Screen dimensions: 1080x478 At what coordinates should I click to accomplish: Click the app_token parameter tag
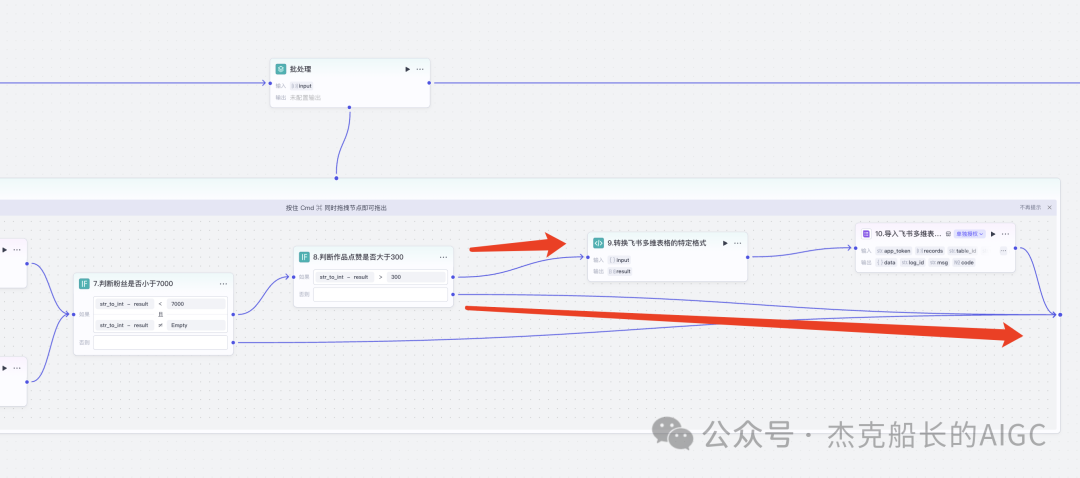coord(893,251)
